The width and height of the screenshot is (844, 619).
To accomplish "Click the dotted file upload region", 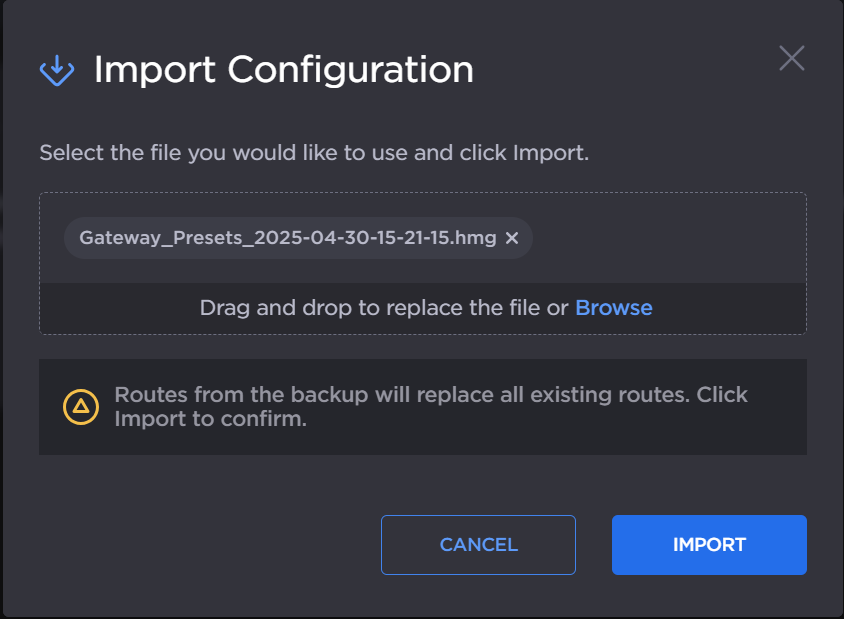I will [x=422, y=260].
